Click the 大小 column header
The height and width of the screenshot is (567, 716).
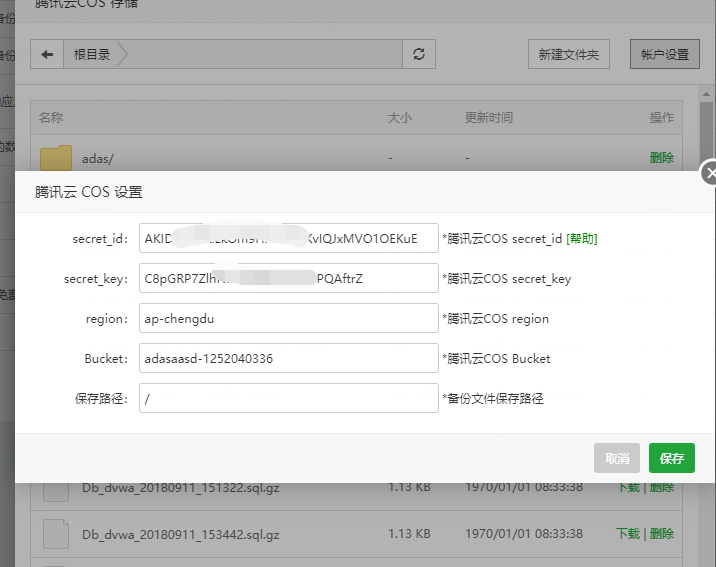click(400, 118)
